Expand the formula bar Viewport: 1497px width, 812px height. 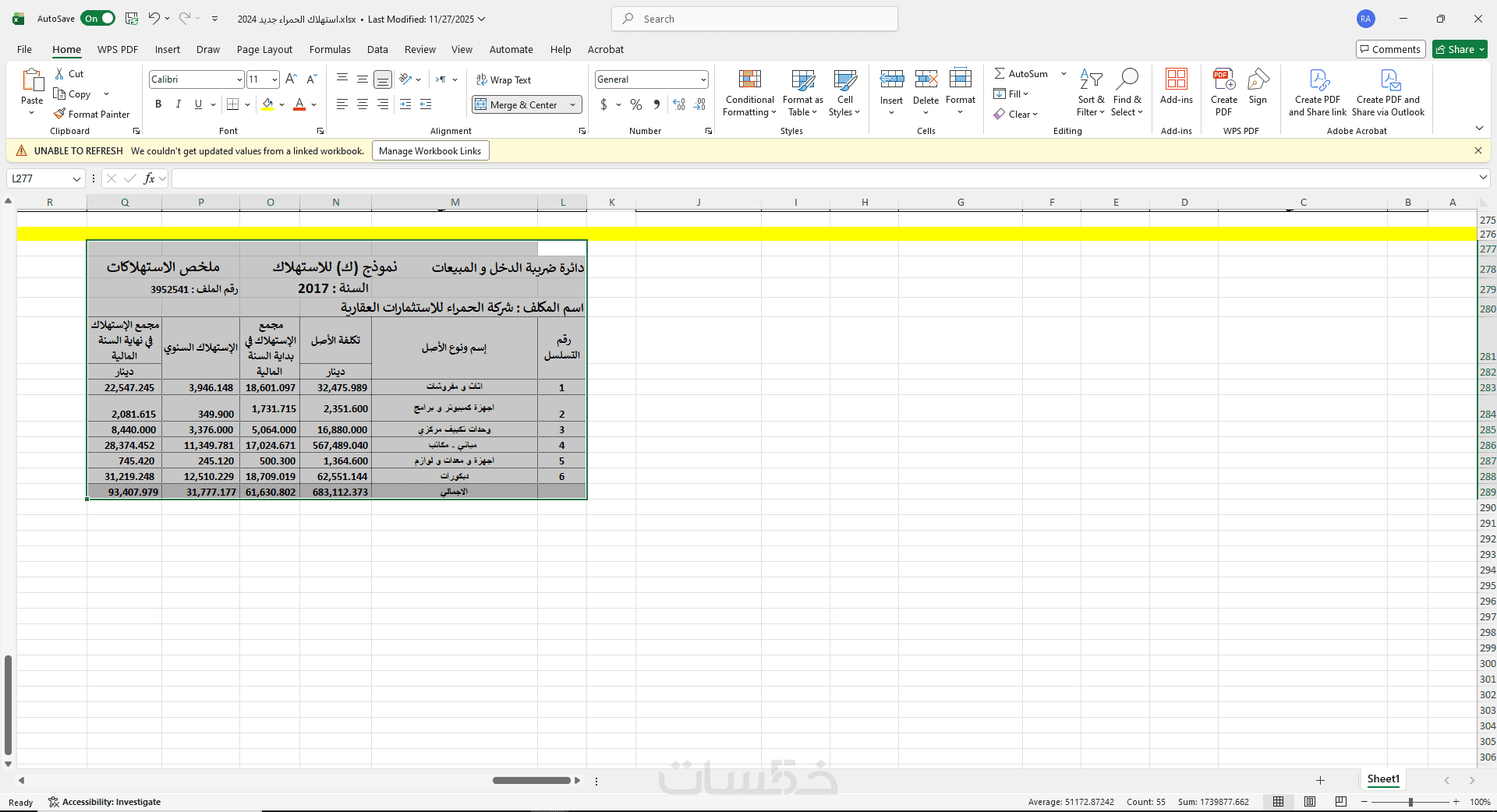pyautogui.click(x=1482, y=178)
